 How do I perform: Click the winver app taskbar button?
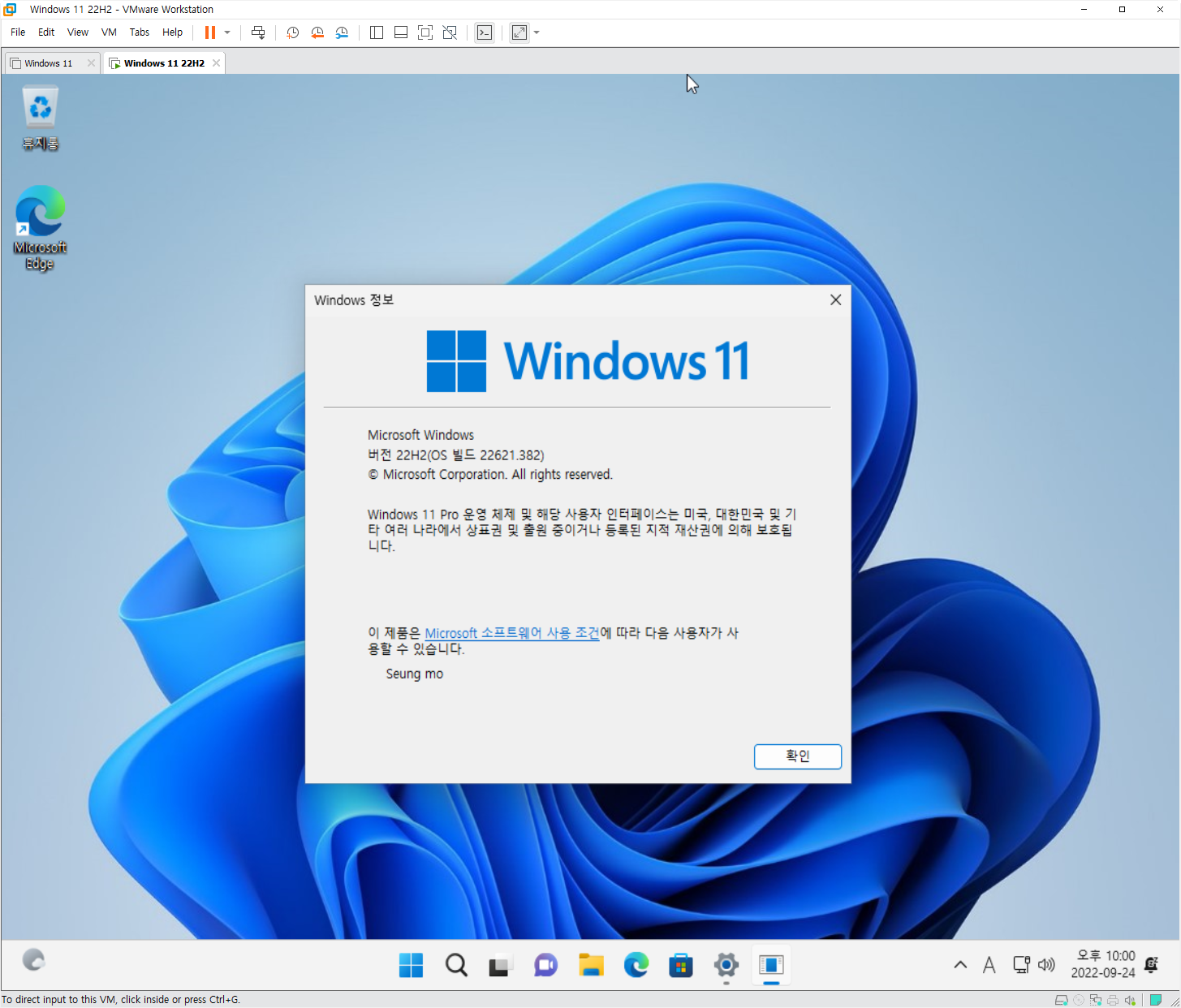[771, 965]
